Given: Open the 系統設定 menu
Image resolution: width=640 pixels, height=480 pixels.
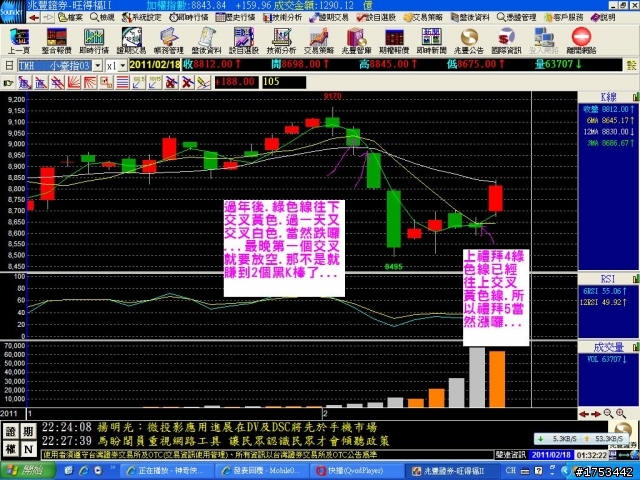Looking at the screenshot, I should click(141, 18).
